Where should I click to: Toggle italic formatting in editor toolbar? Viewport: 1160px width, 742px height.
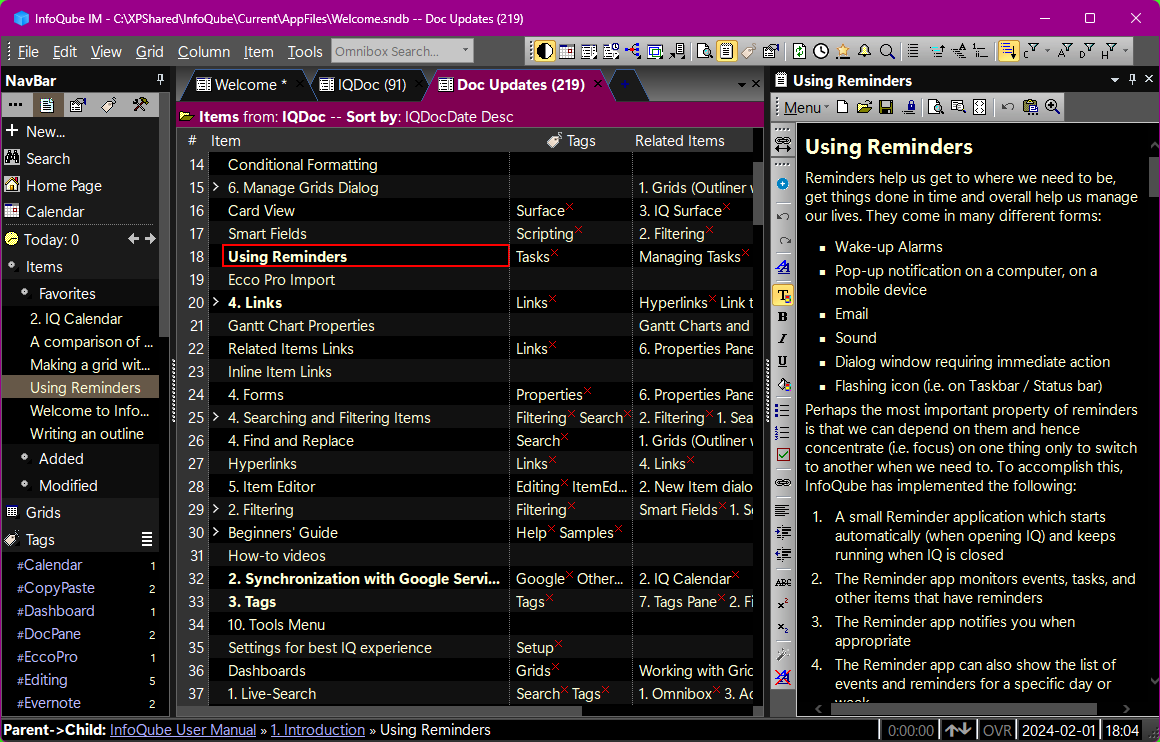coord(783,339)
